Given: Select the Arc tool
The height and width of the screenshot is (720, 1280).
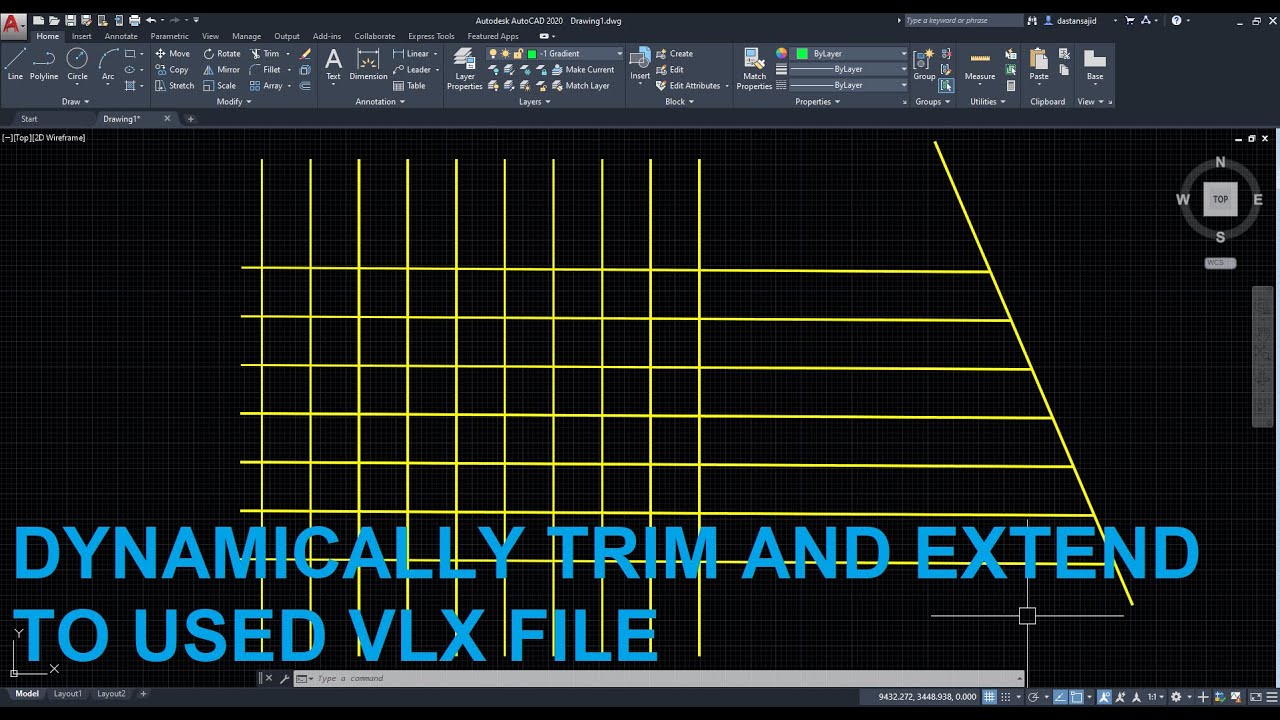Looking at the screenshot, I should coord(108,64).
